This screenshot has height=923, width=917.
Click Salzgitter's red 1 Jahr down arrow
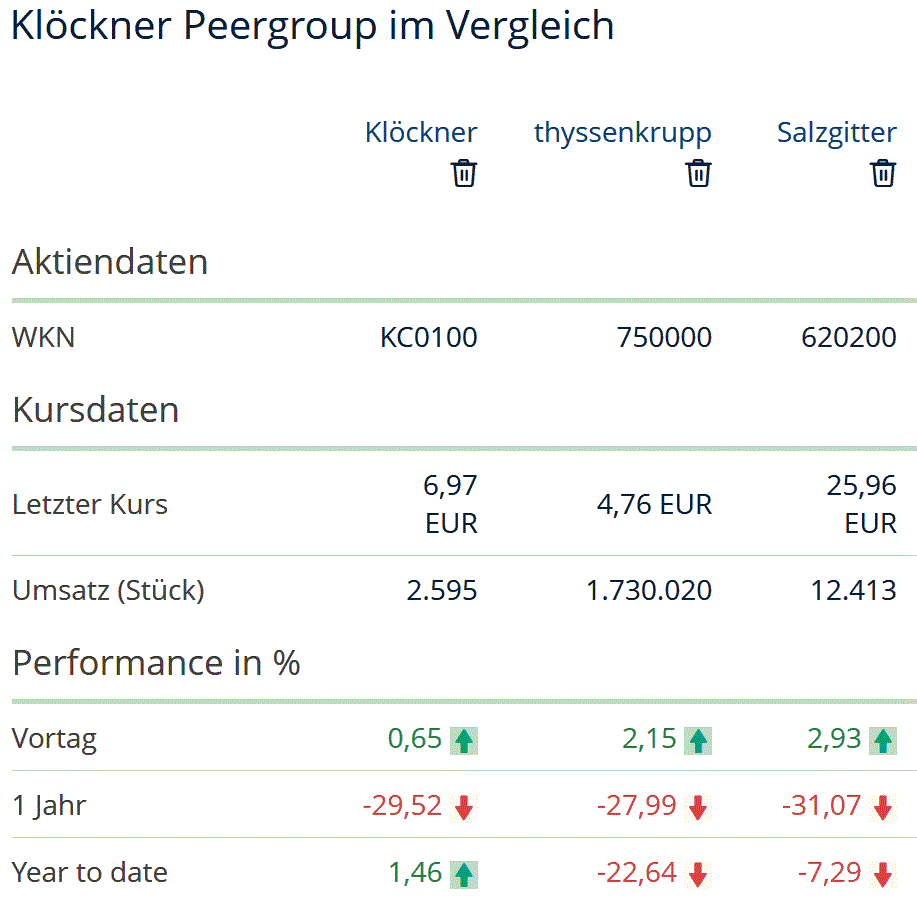[883, 807]
